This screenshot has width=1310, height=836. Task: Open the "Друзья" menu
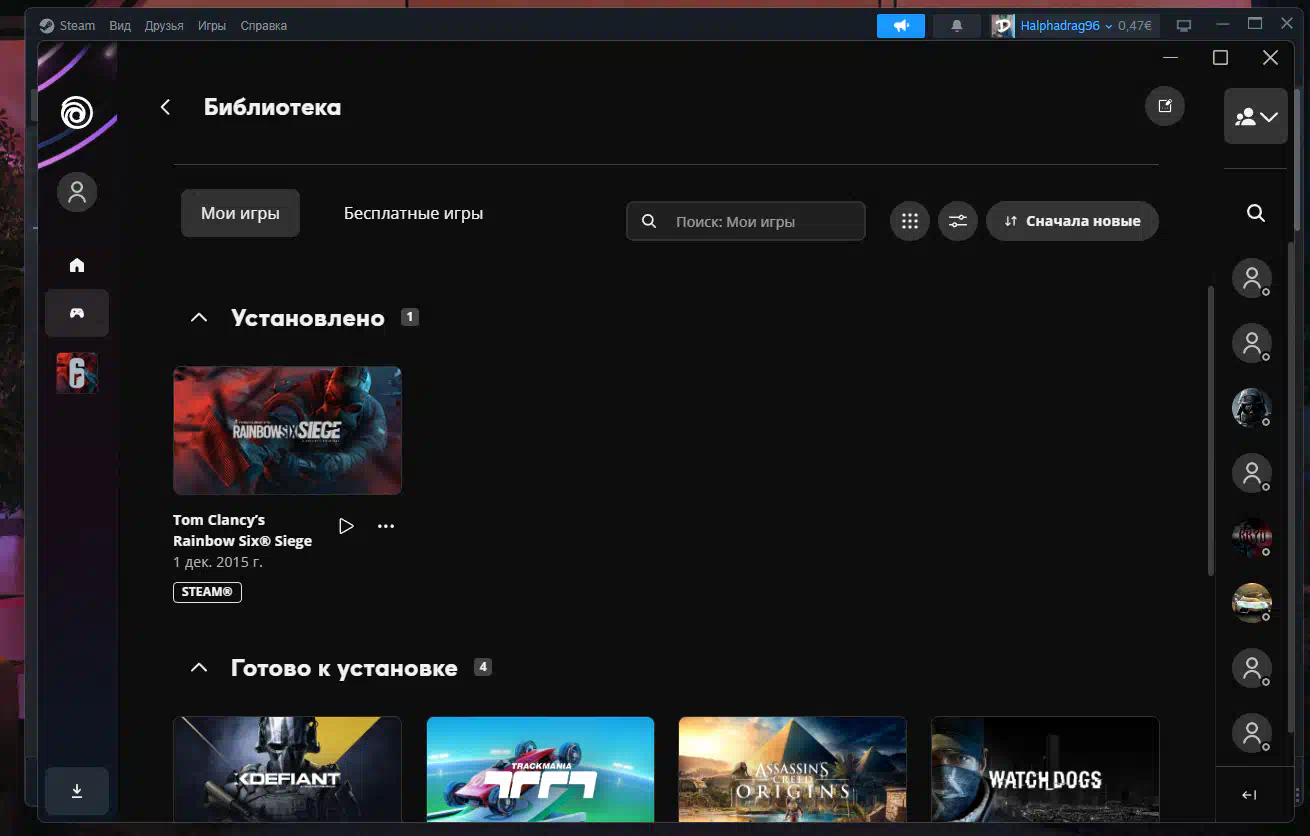coord(164,26)
